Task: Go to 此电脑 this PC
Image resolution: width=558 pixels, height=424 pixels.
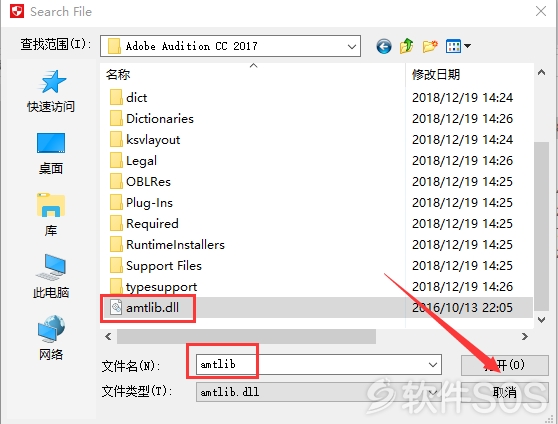Action: click(51, 276)
